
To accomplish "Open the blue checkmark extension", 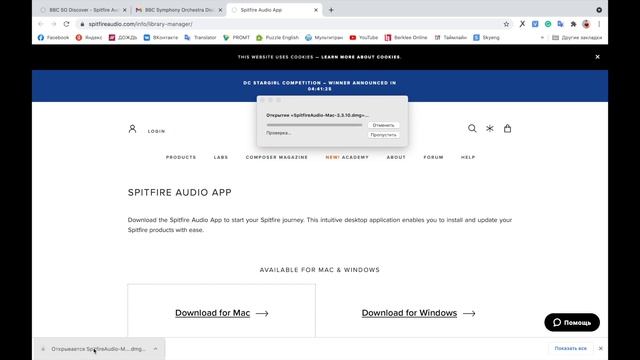I will point(535,24).
